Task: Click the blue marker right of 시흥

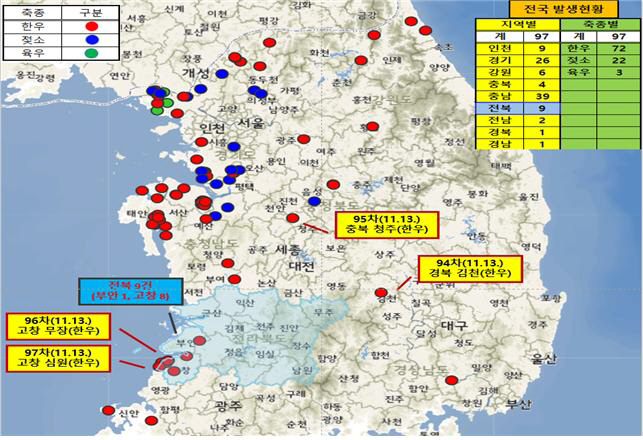Action: coord(233,146)
